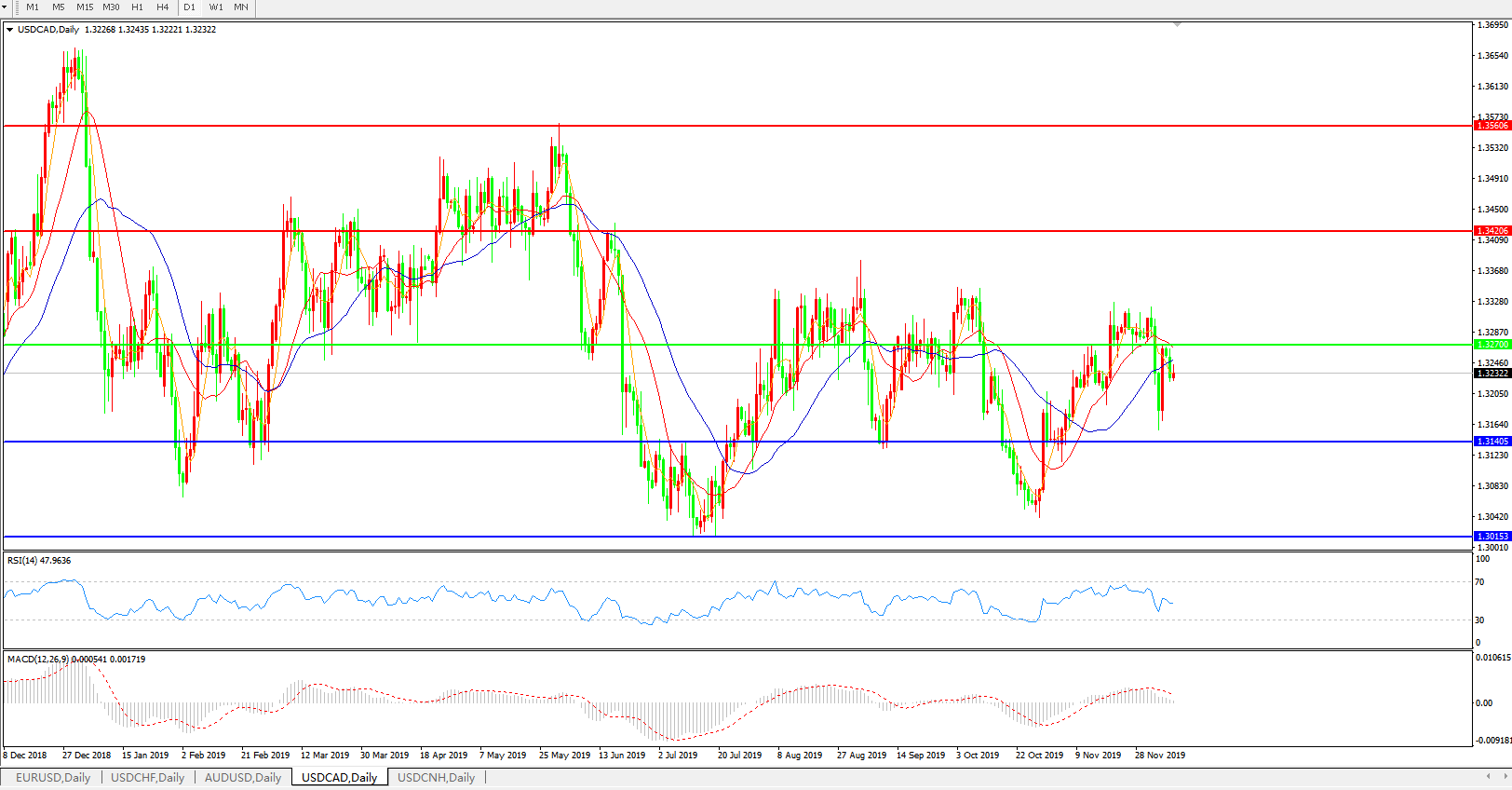Switch chart to H1 timeframe

138,7
